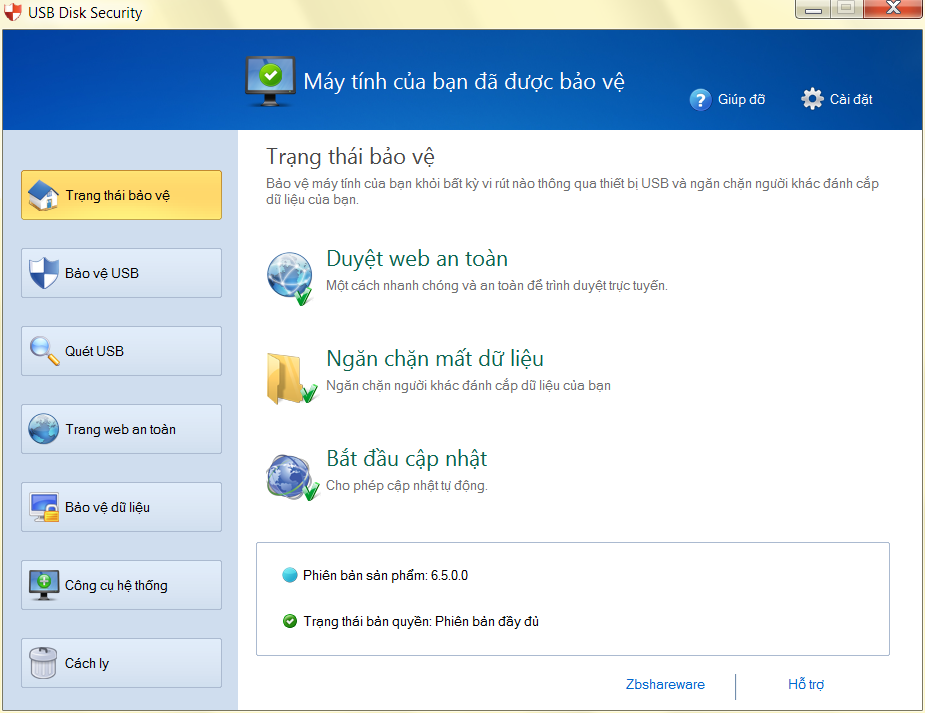Open the Cách ly quarantine section
The width and height of the screenshot is (925, 713).
pos(122,663)
